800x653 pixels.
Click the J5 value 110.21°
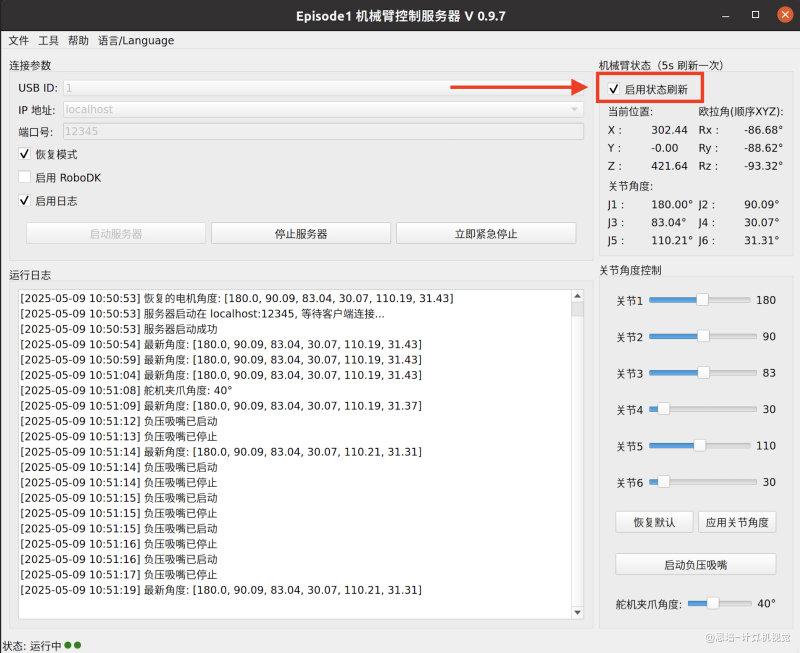pyautogui.click(x=672, y=240)
